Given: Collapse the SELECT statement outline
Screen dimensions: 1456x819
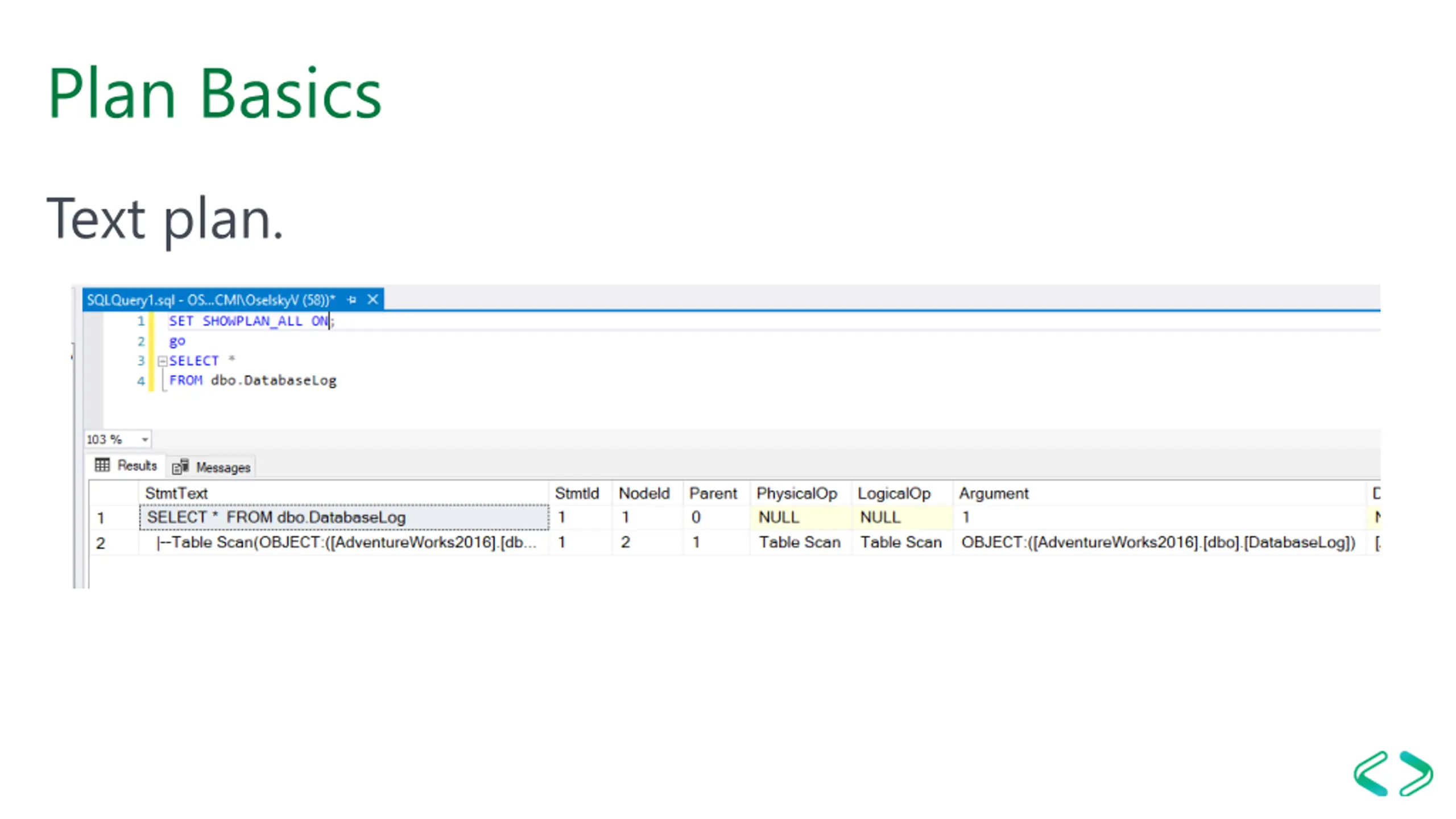Looking at the screenshot, I should point(162,361).
